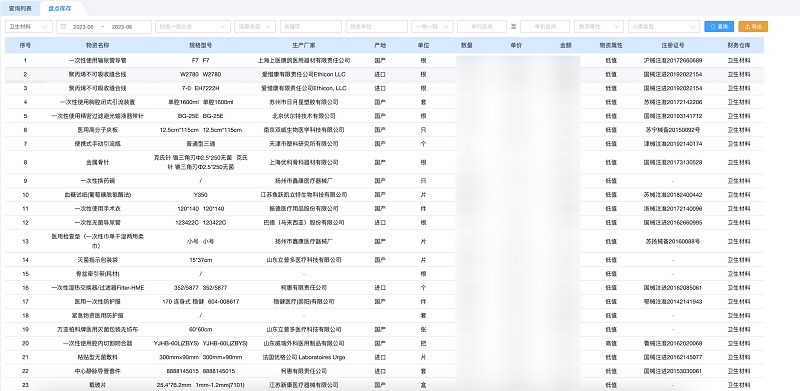Click the 产地 column header
The image size is (800, 391).
coord(380,45)
